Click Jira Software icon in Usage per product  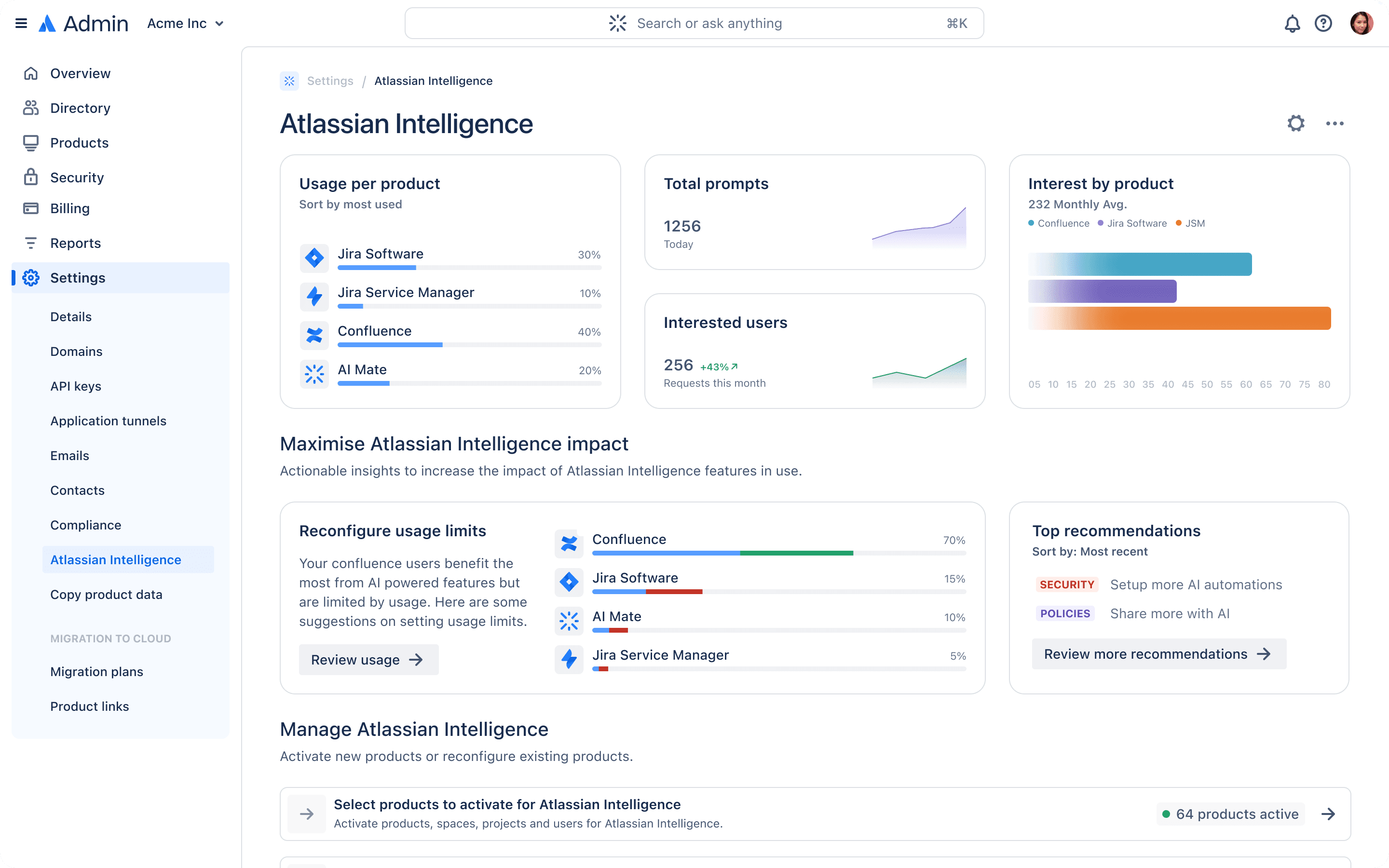[314, 258]
